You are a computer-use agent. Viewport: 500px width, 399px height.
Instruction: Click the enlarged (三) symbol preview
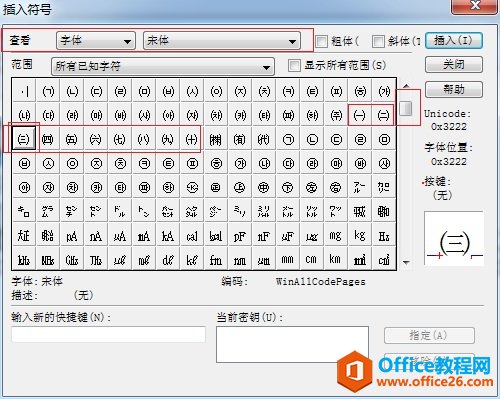(x=454, y=238)
